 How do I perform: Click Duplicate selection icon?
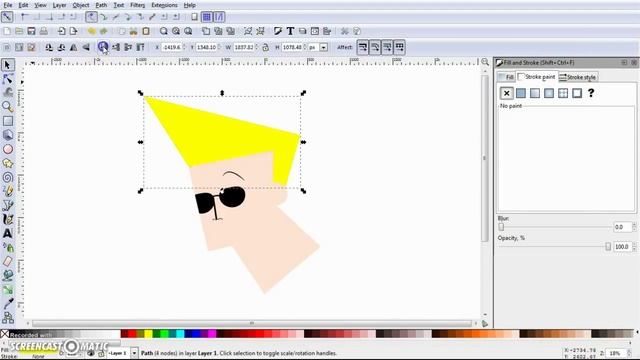click(206, 31)
